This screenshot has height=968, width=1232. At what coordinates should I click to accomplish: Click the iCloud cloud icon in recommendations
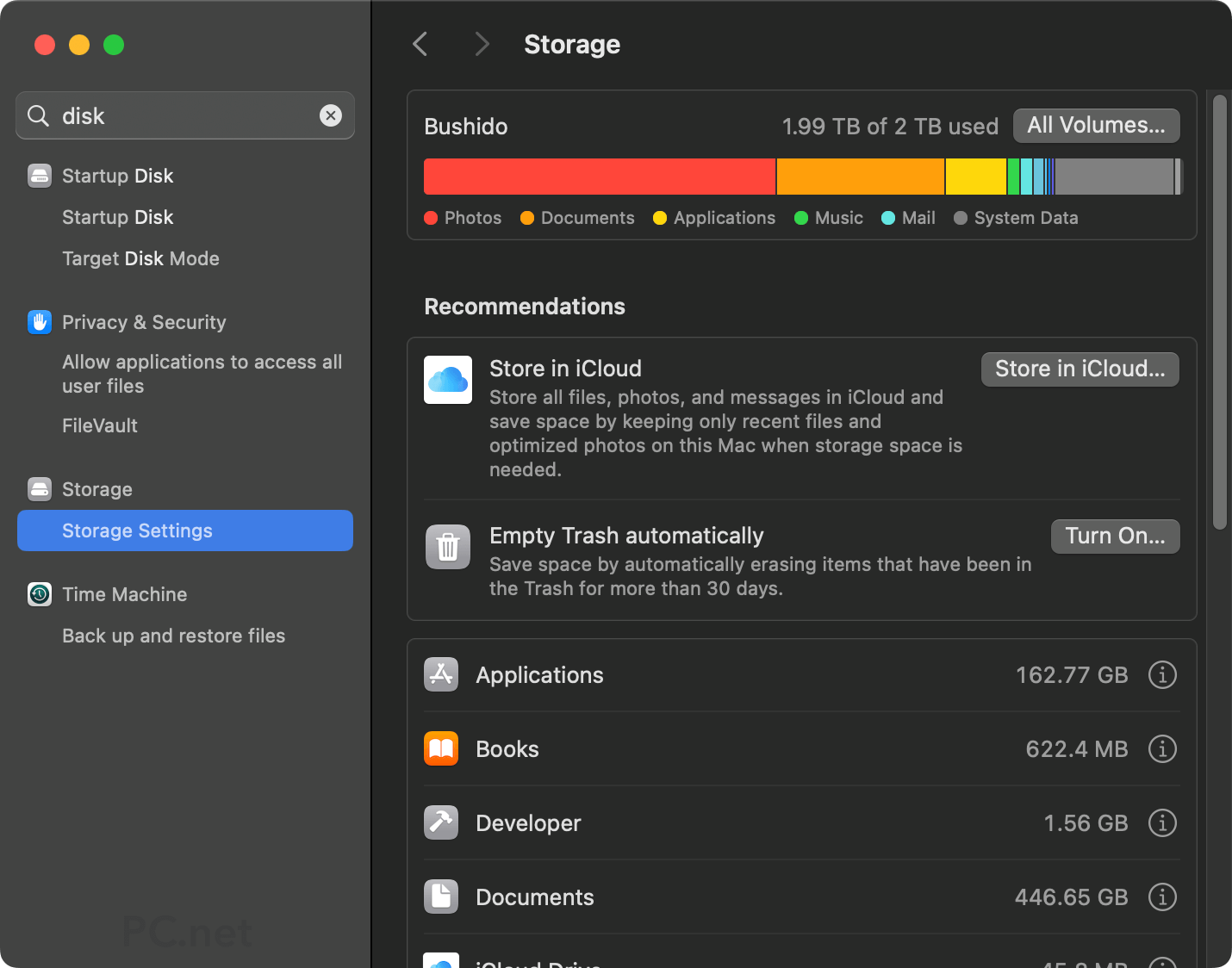448,380
